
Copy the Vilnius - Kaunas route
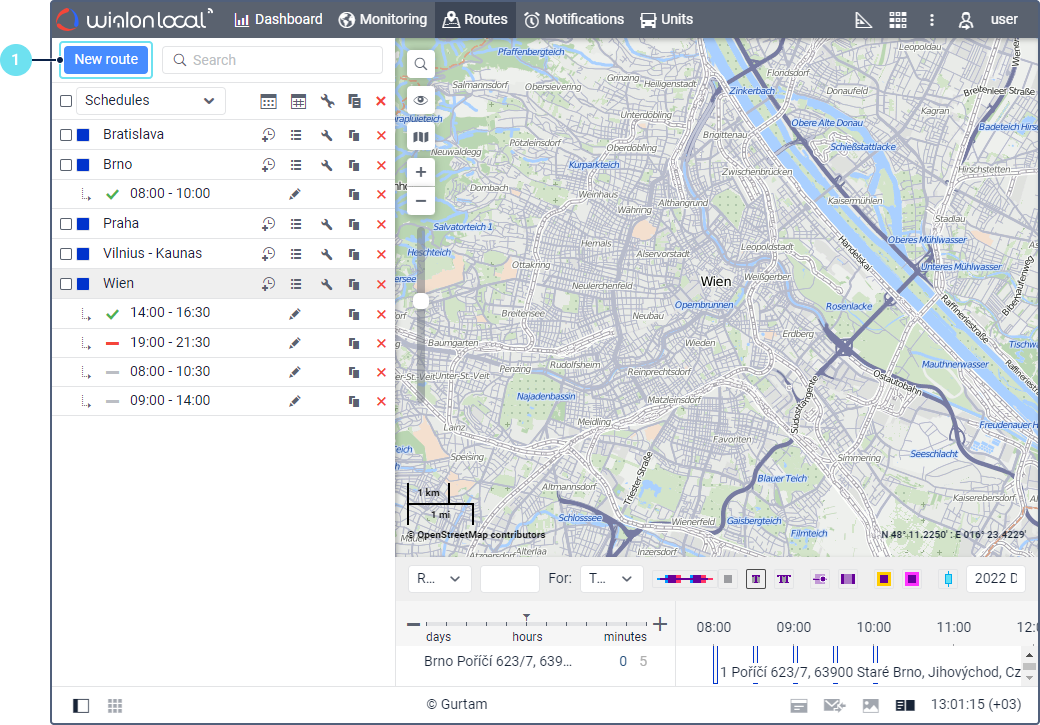click(354, 254)
